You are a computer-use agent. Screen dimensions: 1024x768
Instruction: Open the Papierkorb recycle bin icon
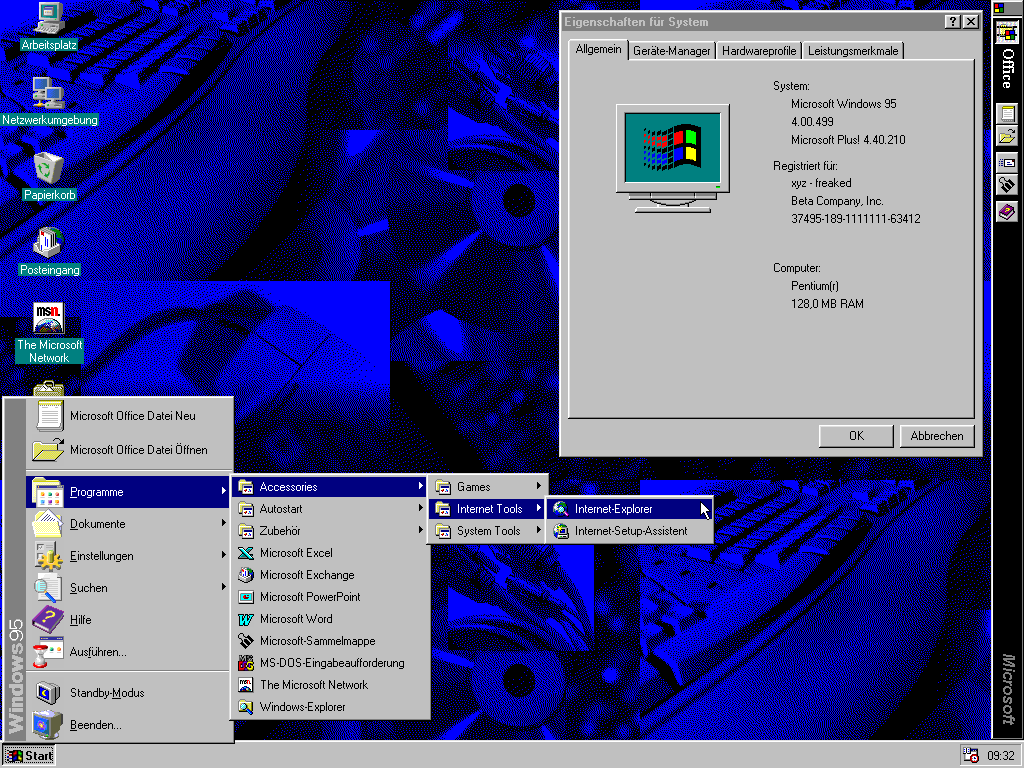(x=48, y=168)
